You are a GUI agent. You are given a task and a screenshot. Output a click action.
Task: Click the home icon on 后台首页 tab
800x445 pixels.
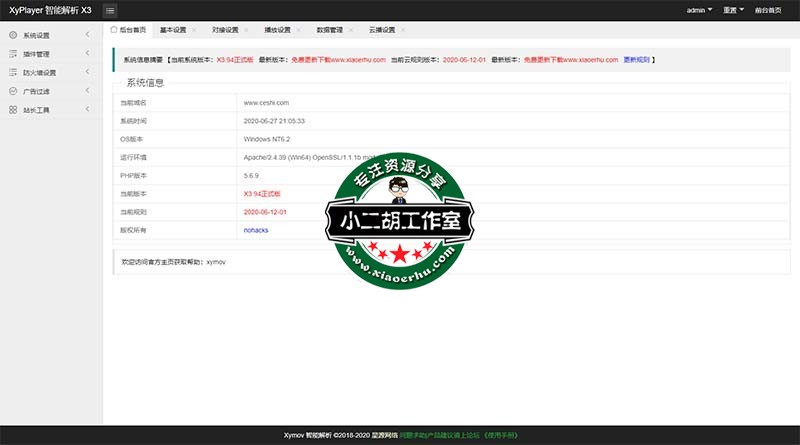[115, 30]
